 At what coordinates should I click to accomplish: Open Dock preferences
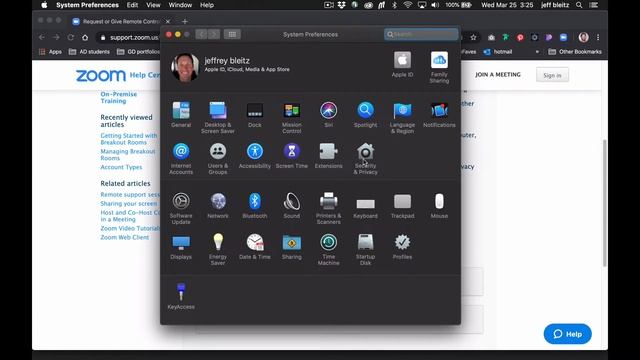[255, 115]
